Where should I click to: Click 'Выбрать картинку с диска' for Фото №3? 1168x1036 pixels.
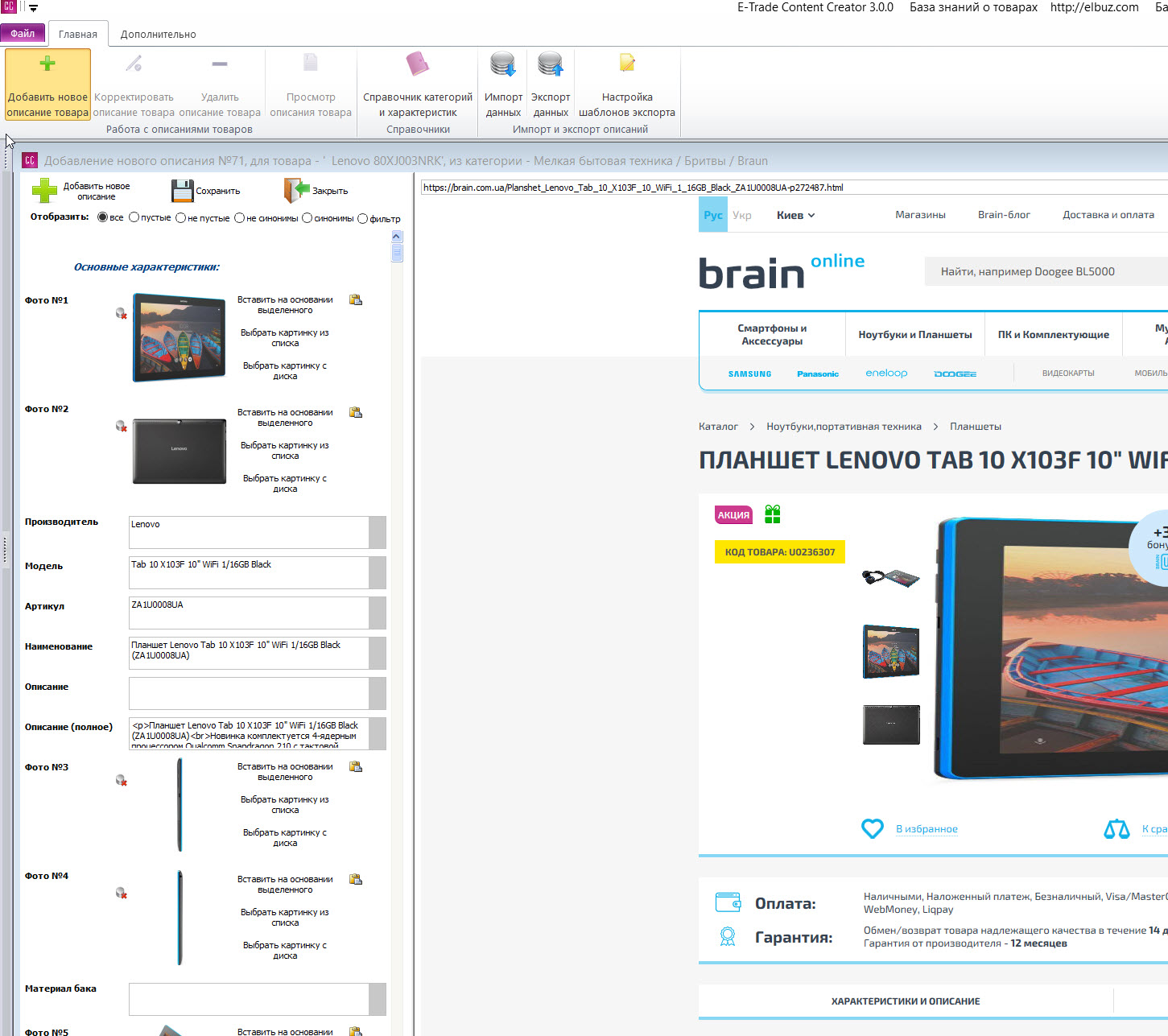pyautogui.click(x=285, y=837)
